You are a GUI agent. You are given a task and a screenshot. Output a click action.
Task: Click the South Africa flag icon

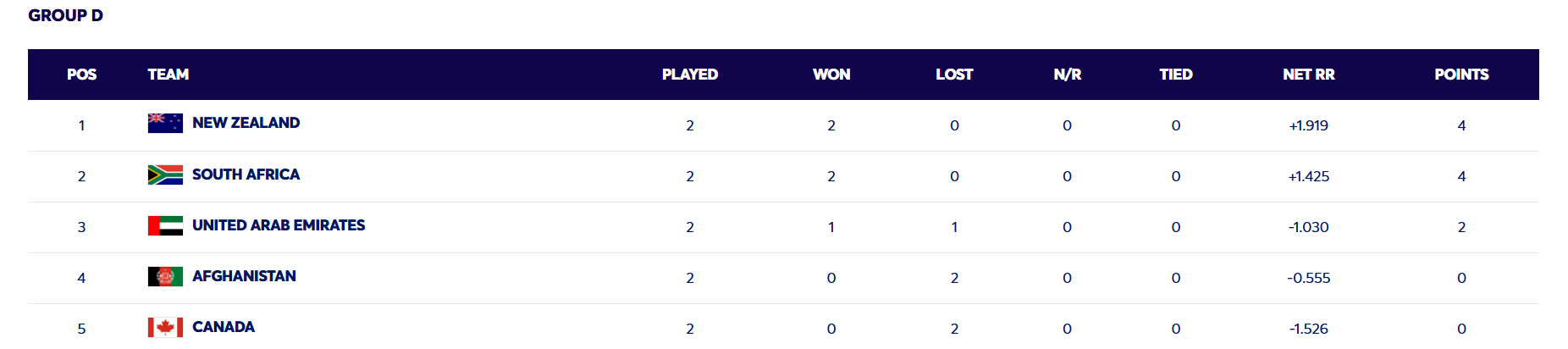pos(165,174)
